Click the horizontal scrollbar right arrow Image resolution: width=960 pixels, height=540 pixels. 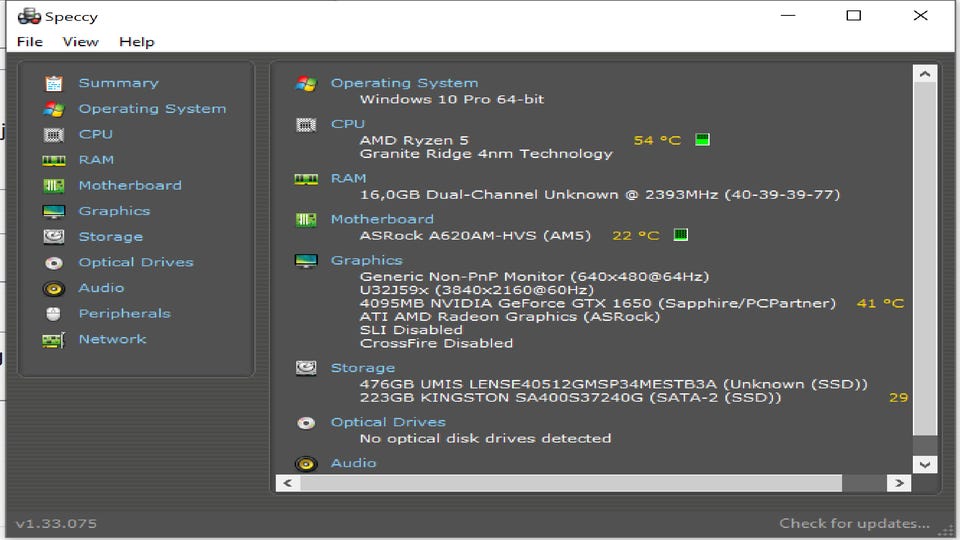pyautogui.click(x=899, y=483)
